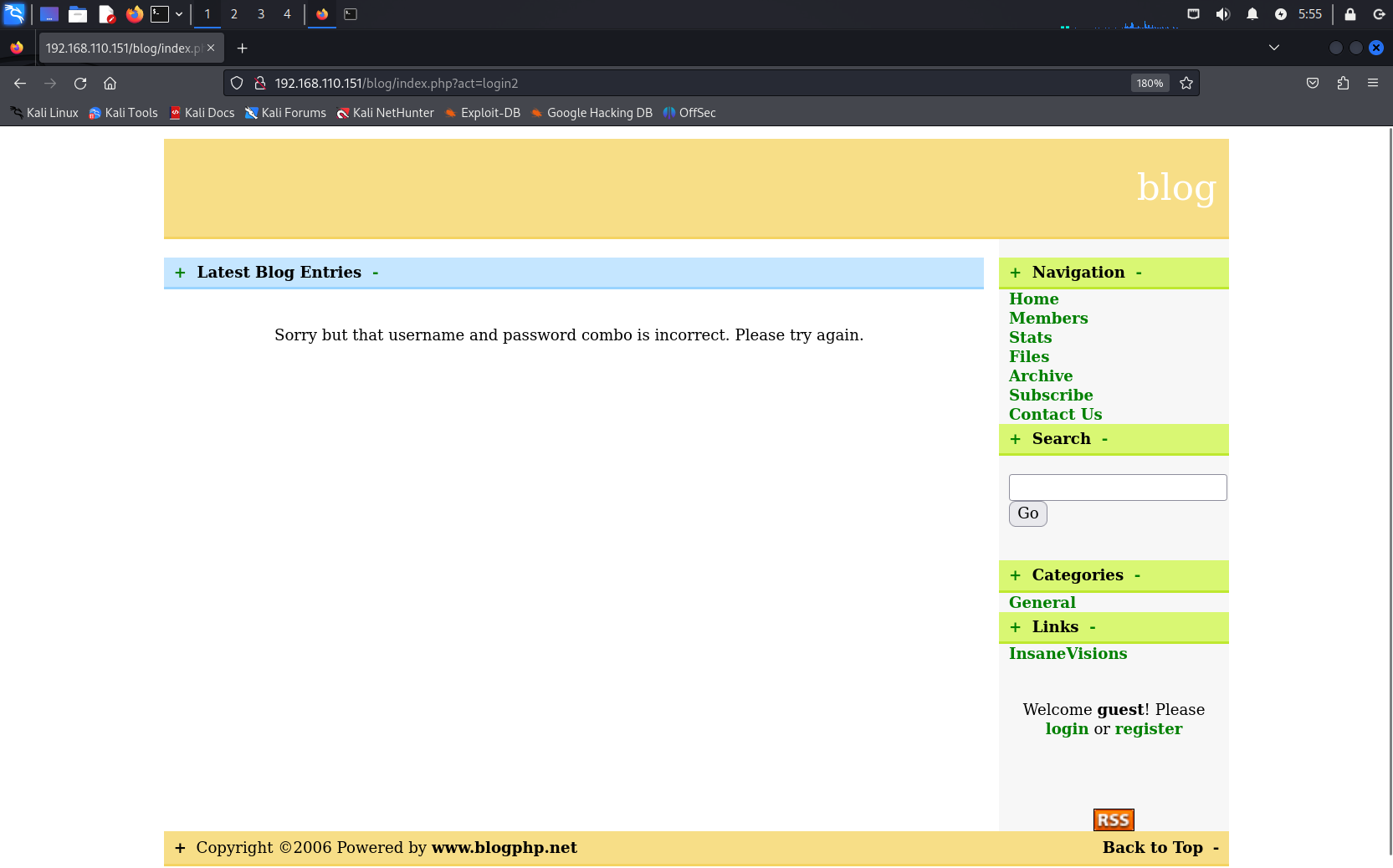Open the Kali Docs bookmark
This screenshot has width=1393, height=868.
[202, 113]
